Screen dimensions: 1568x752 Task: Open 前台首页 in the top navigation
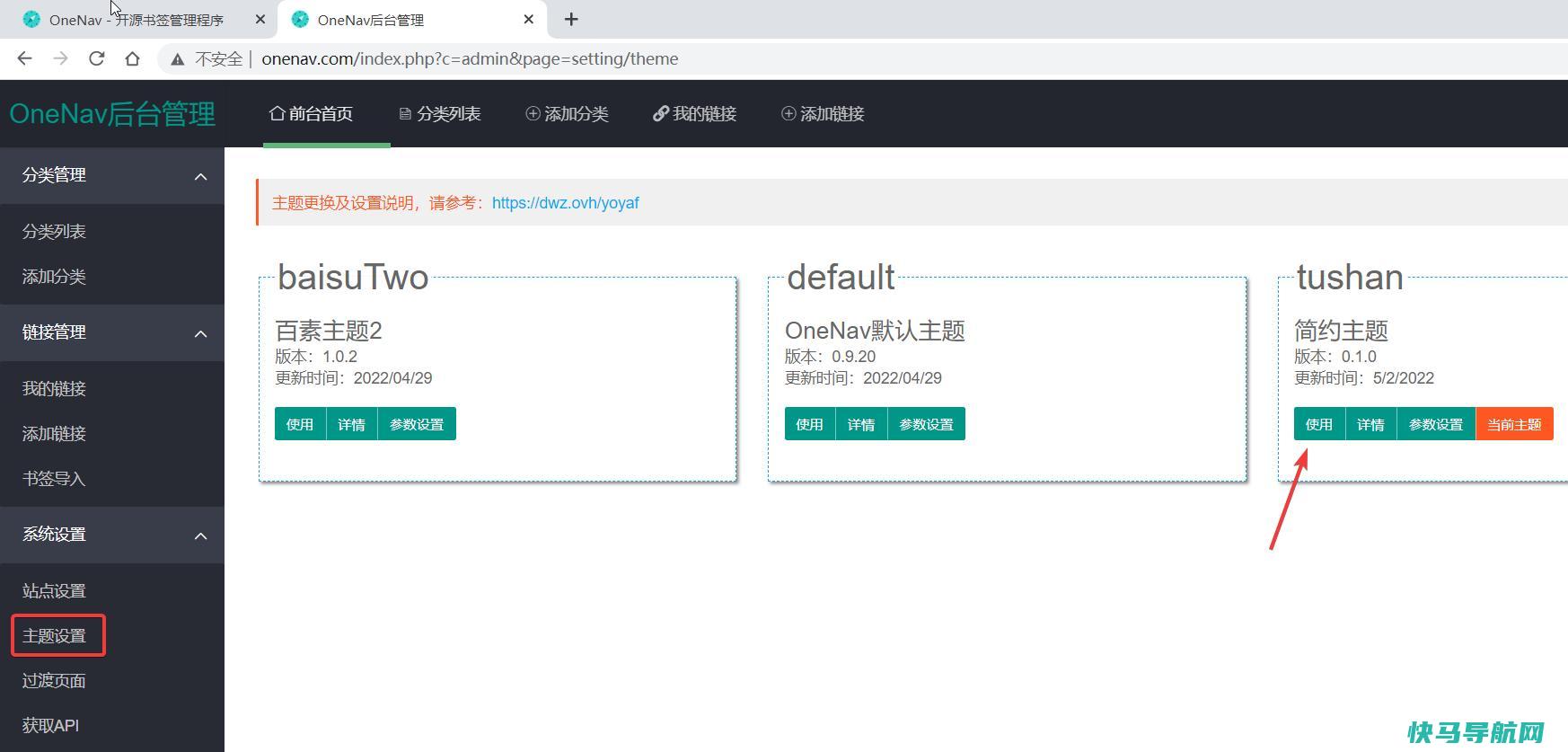tap(311, 114)
